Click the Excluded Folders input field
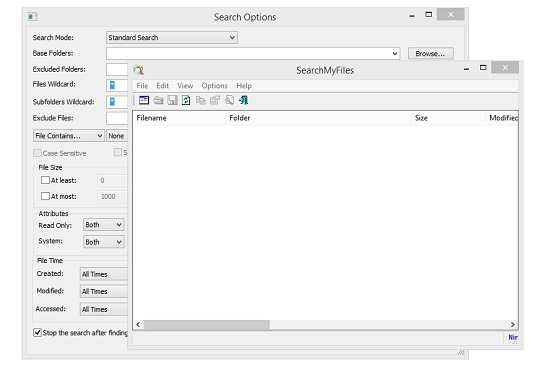550x381 pixels. click(x=117, y=69)
